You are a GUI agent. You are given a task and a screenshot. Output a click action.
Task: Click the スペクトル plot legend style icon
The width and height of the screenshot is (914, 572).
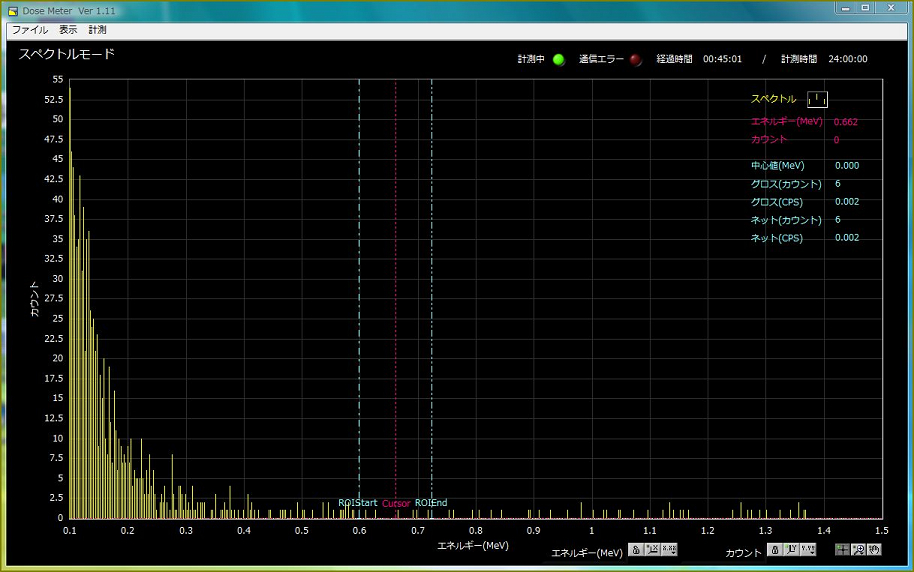point(817,99)
